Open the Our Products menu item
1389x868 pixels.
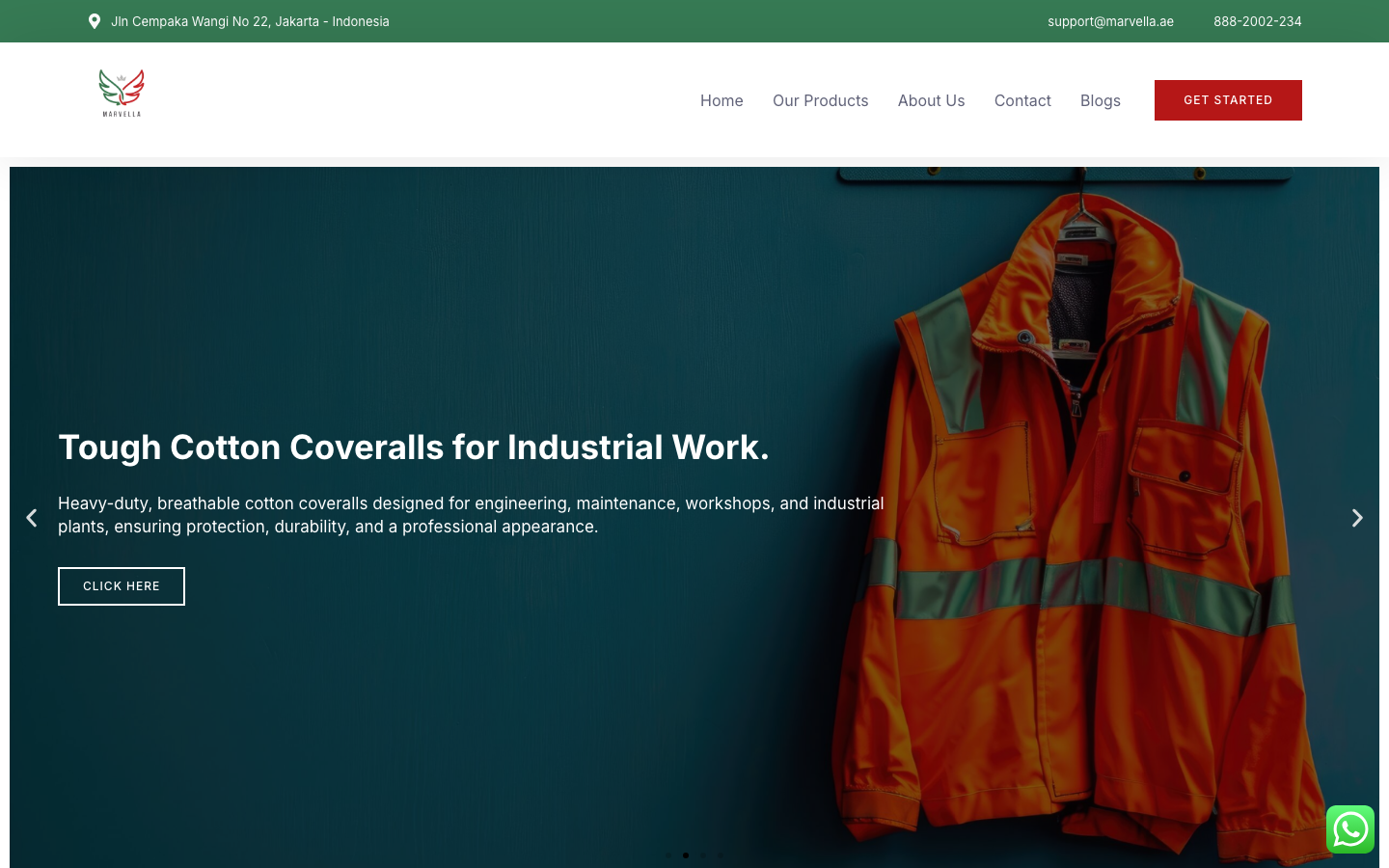coord(821,100)
